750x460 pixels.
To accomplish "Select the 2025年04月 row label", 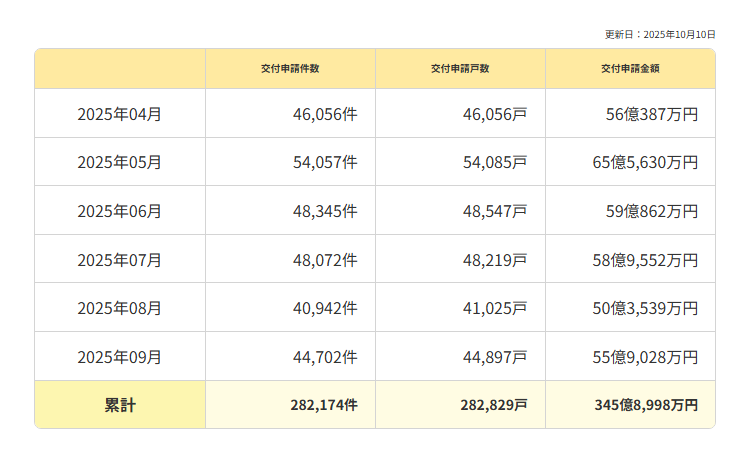I will [x=120, y=114].
